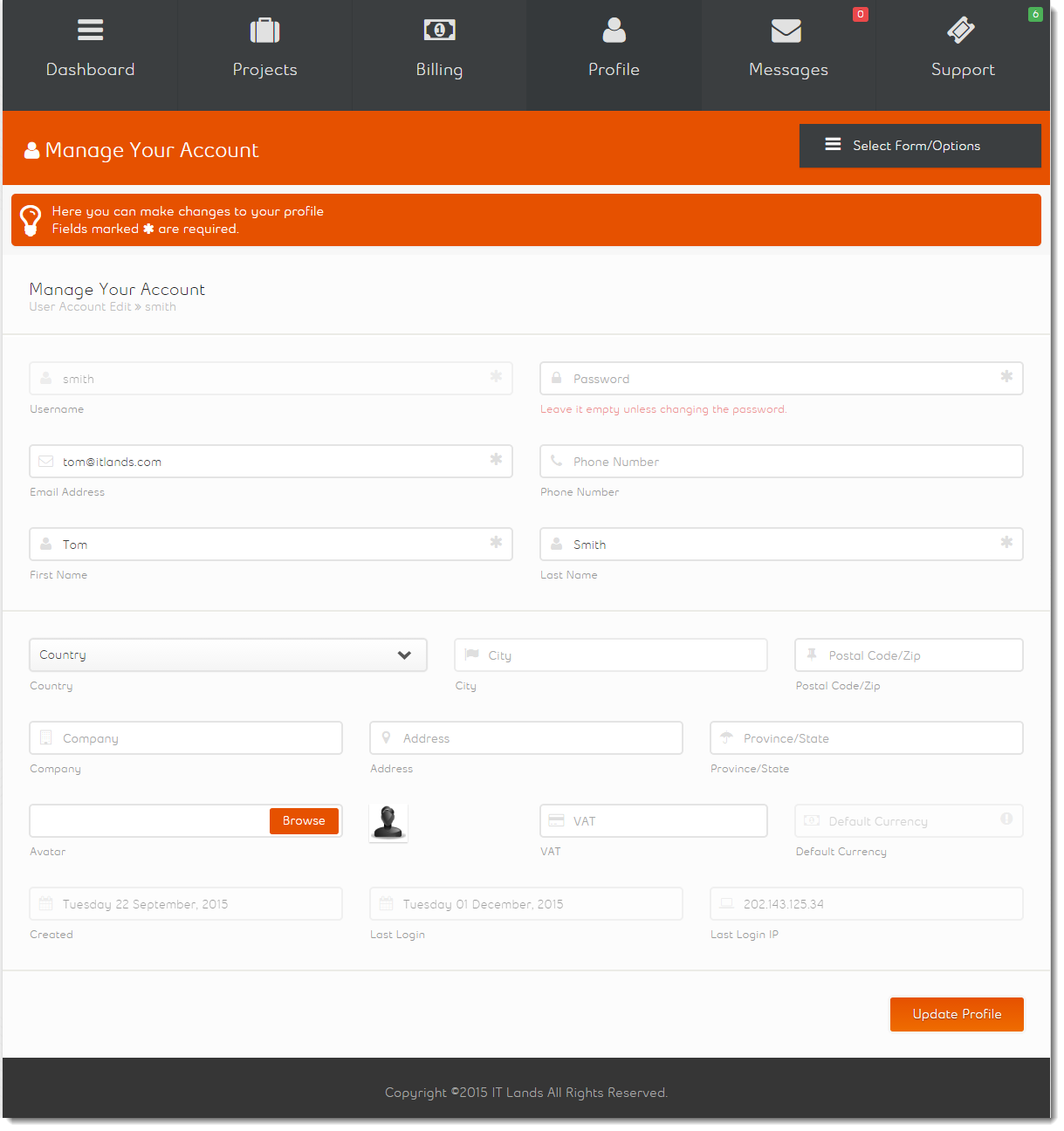Click the money icon in Default Currency field
The height and width of the screenshot is (1131, 1064).
(812, 820)
